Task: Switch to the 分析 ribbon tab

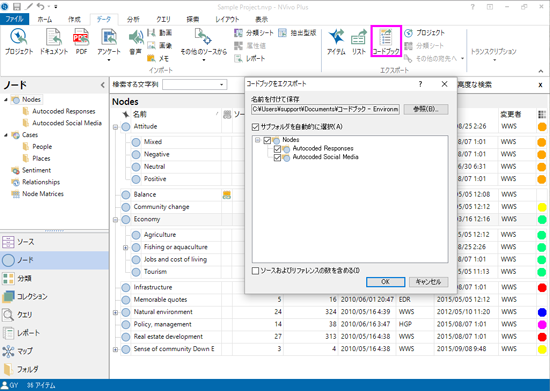Action: point(133,19)
